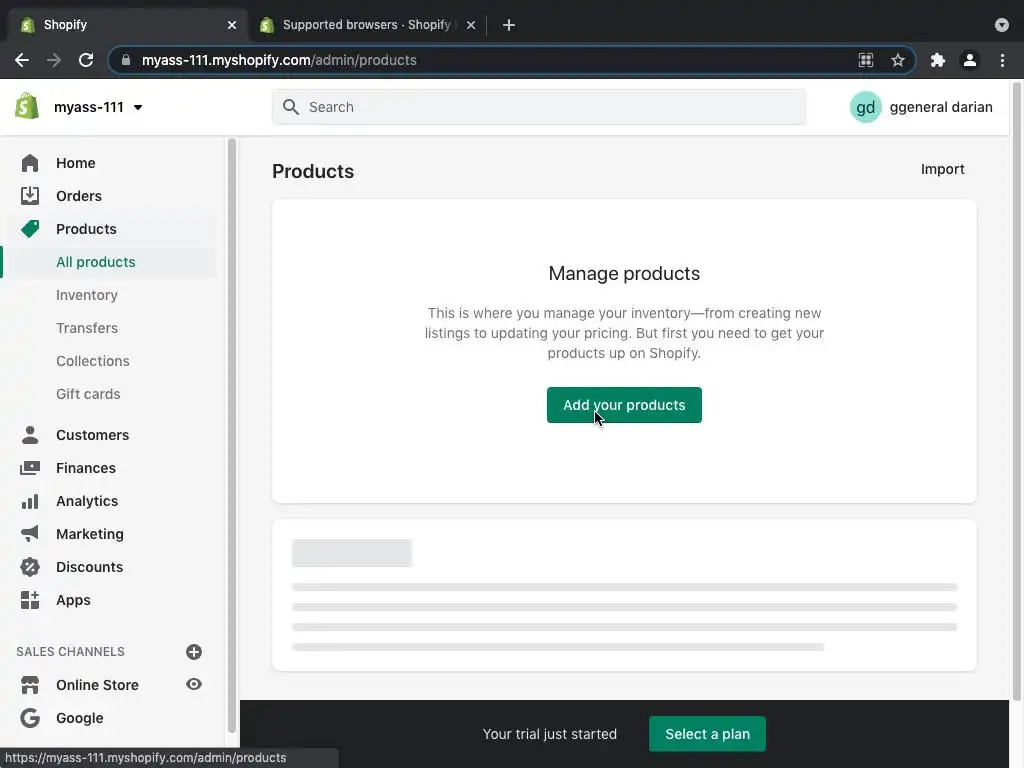
Task: Open a new browser tab
Action: (x=509, y=25)
